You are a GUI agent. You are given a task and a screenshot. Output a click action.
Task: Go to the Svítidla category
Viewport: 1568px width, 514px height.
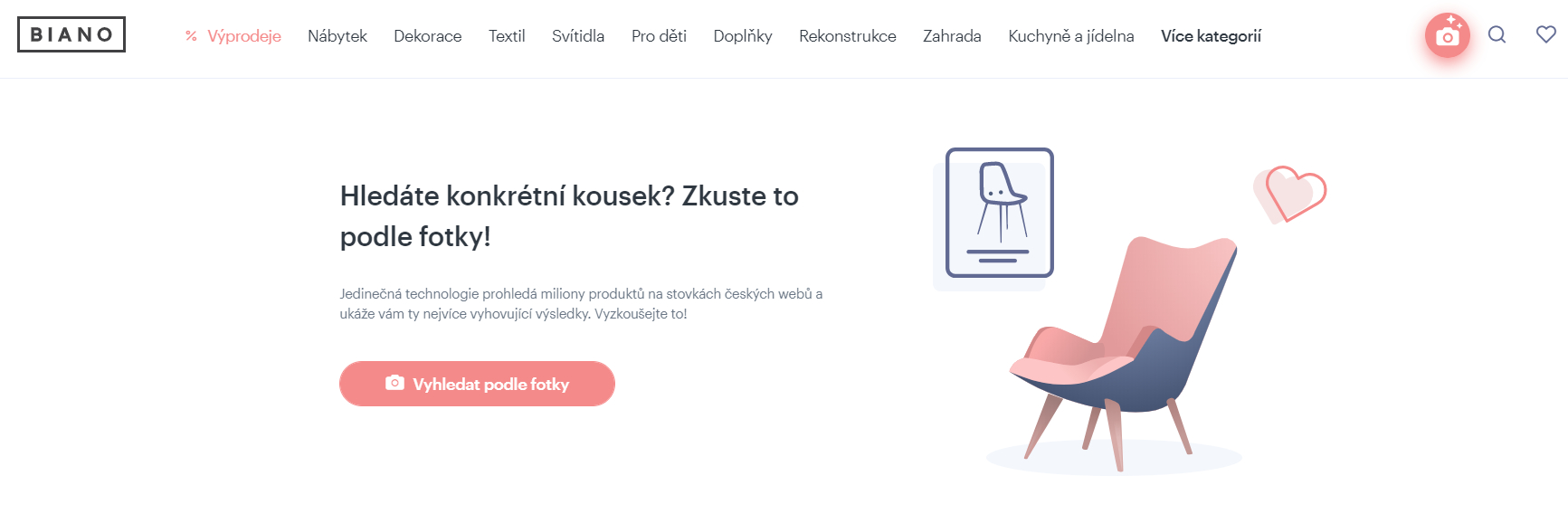(578, 36)
